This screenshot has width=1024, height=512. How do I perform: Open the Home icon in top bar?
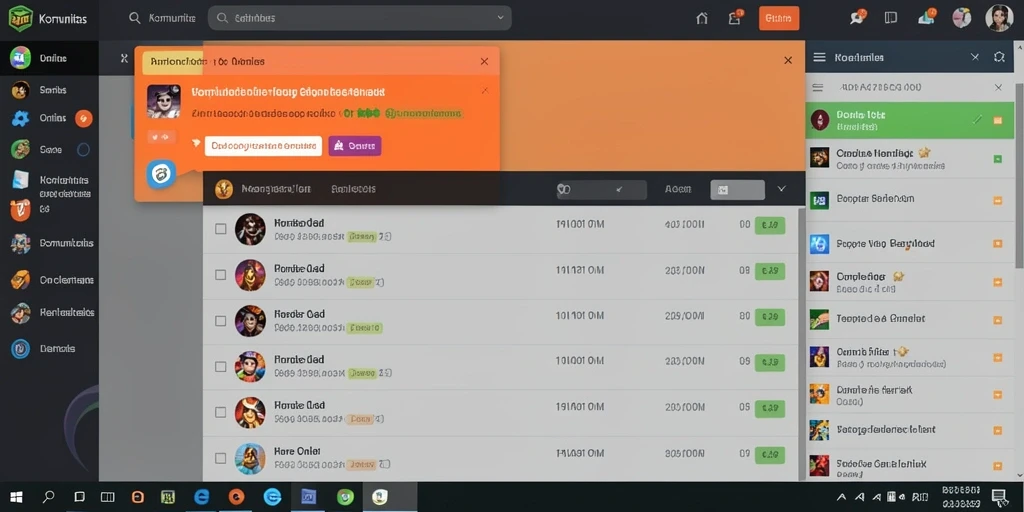(702, 18)
